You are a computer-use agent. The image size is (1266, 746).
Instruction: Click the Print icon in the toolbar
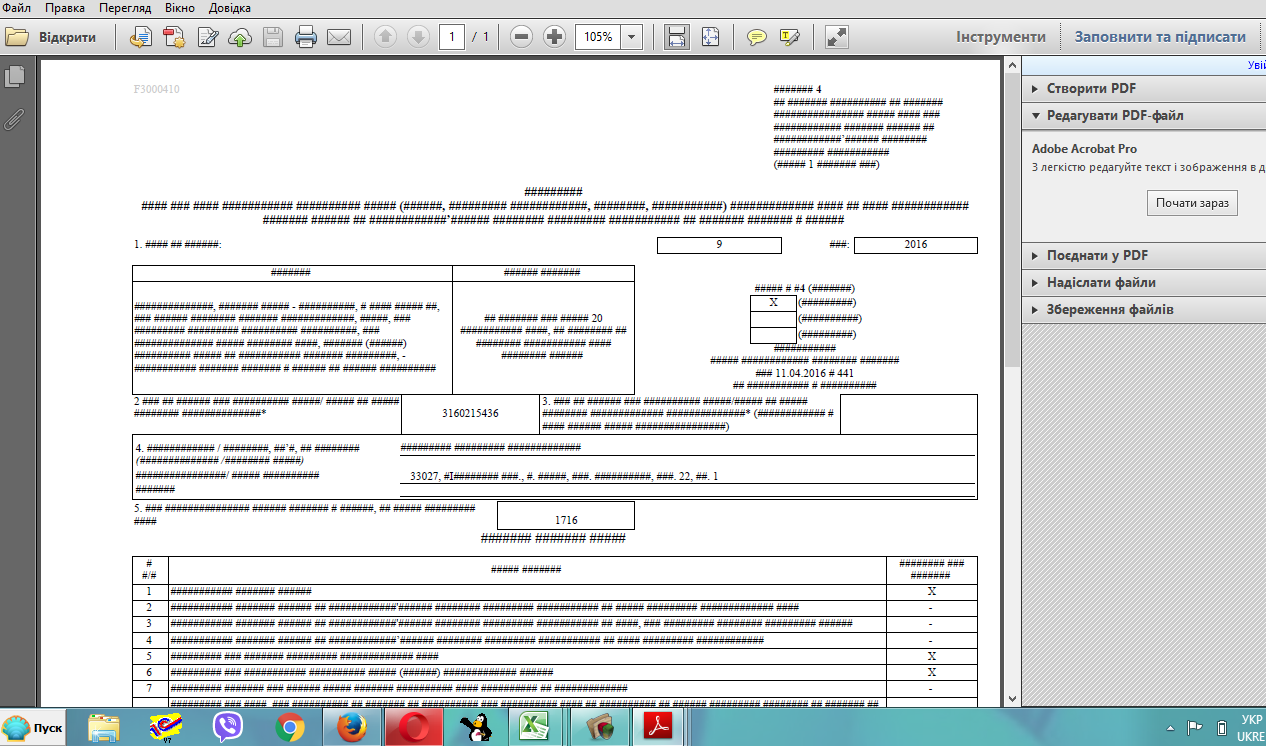tap(306, 38)
